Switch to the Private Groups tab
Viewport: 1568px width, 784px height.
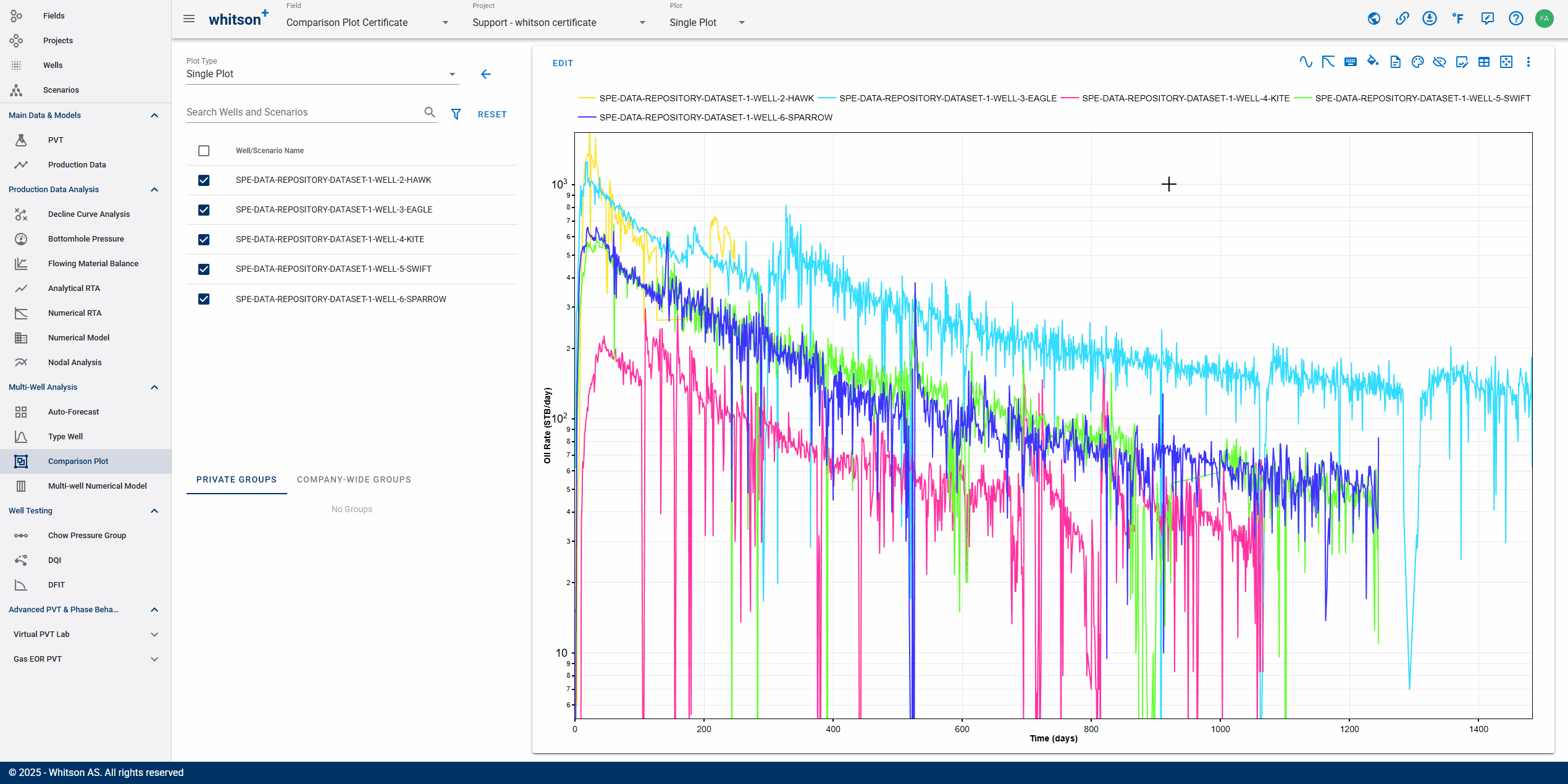tap(237, 479)
